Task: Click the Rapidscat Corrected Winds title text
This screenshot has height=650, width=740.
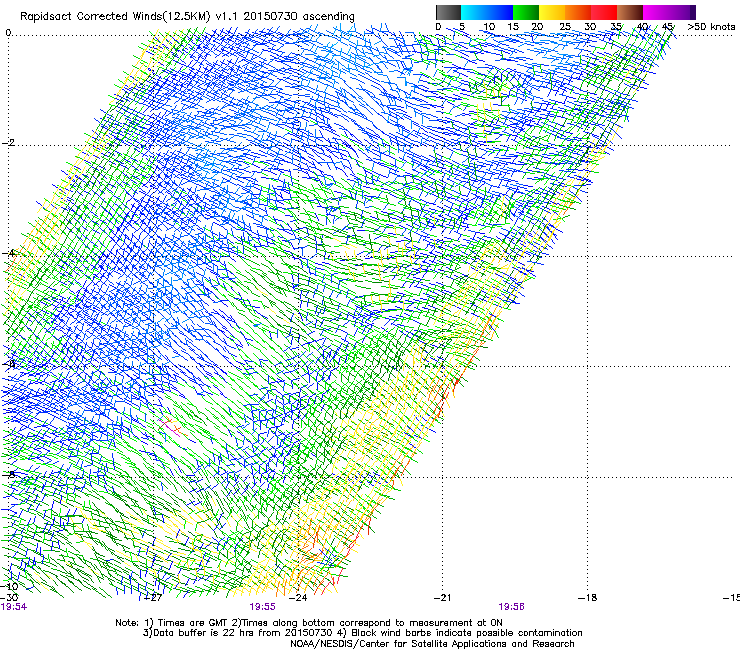Action: tap(187, 17)
